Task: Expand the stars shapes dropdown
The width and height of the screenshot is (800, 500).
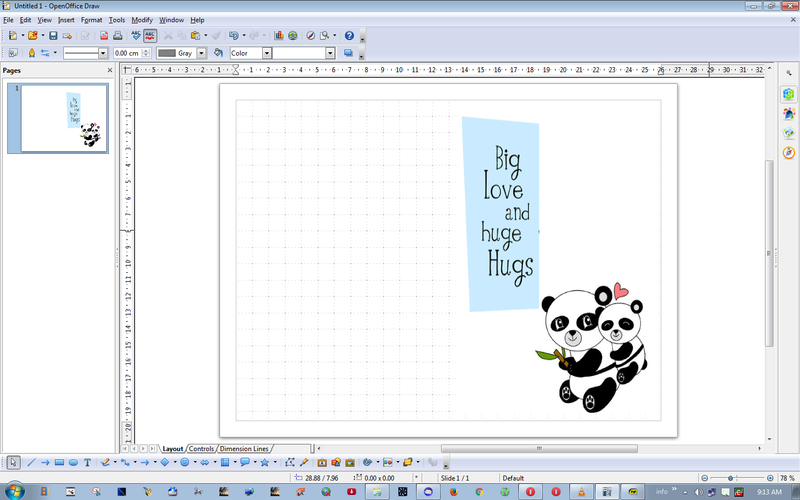Action: 275,462
